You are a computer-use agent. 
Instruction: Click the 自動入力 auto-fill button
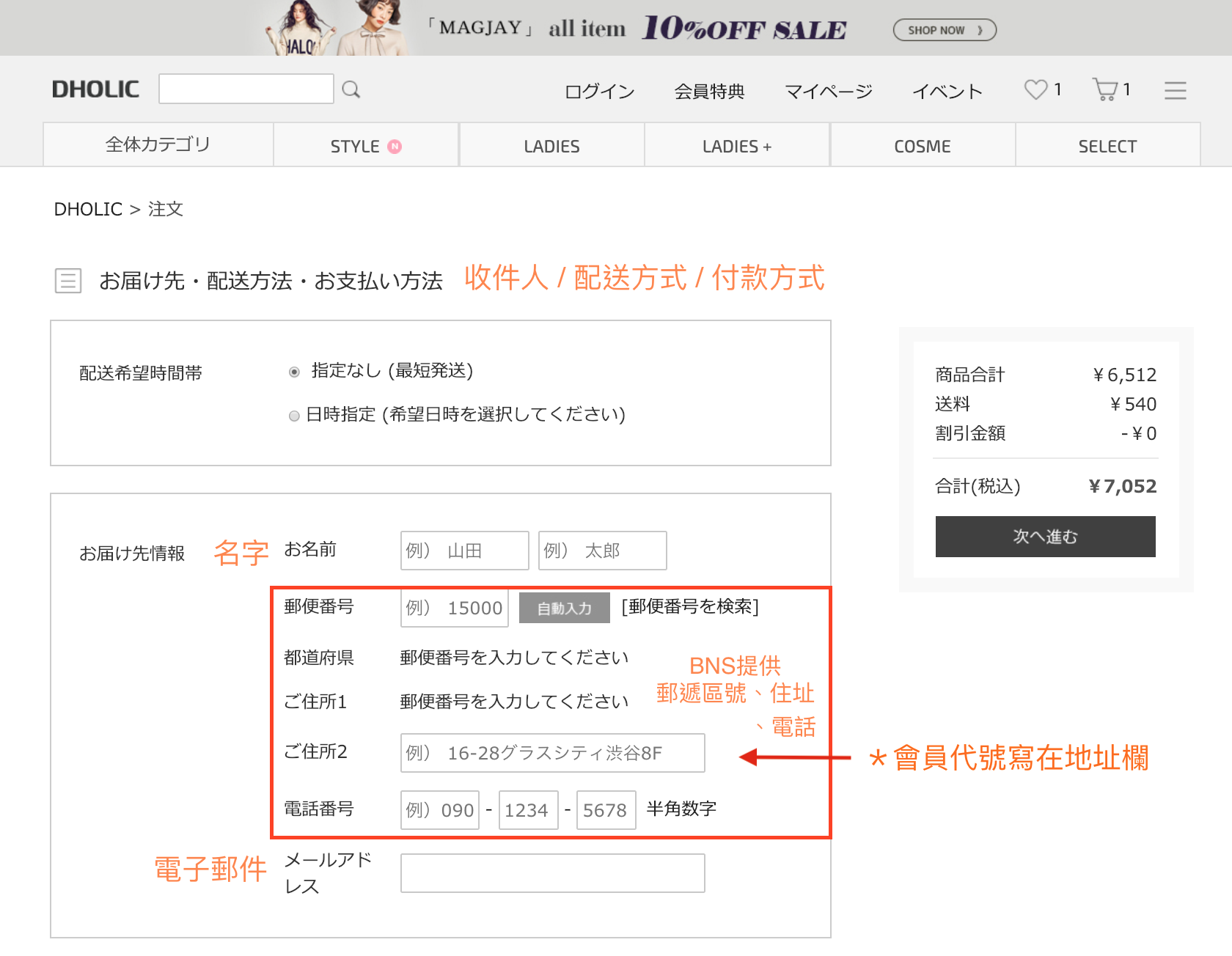pyautogui.click(x=564, y=608)
